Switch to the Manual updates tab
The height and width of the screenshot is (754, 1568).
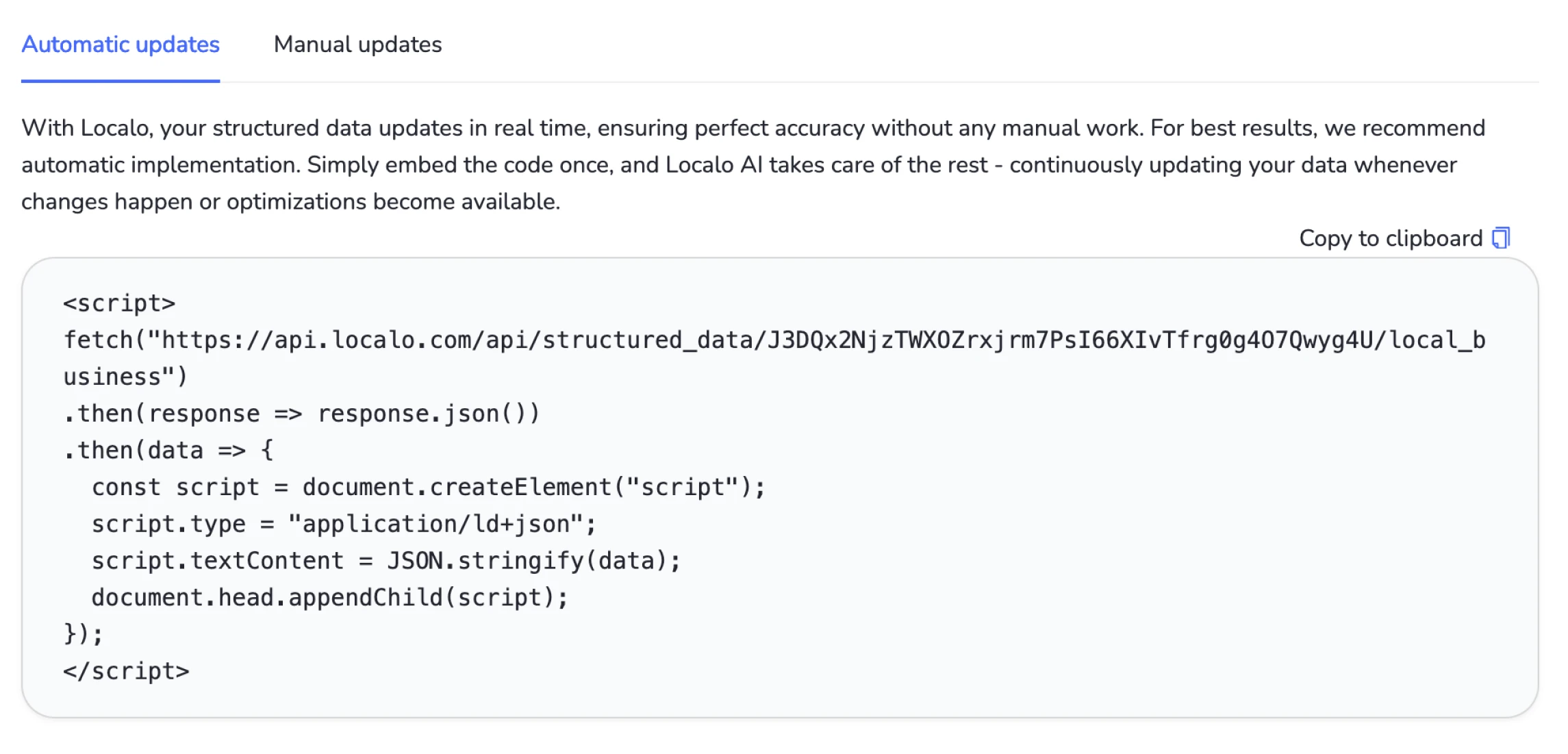point(357,45)
